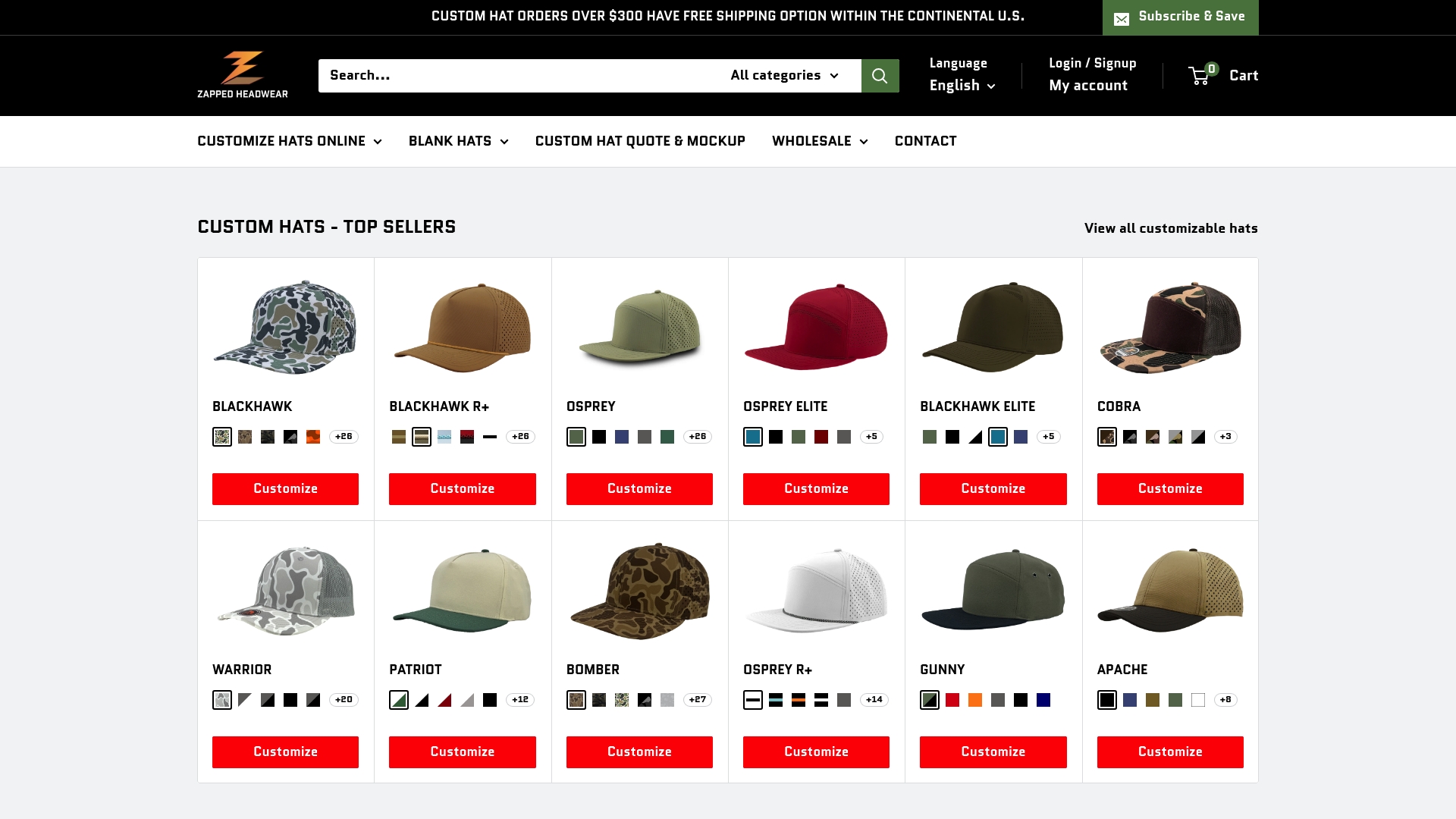
Task: Click Customize button under Blackhawk Elite
Action: click(993, 489)
